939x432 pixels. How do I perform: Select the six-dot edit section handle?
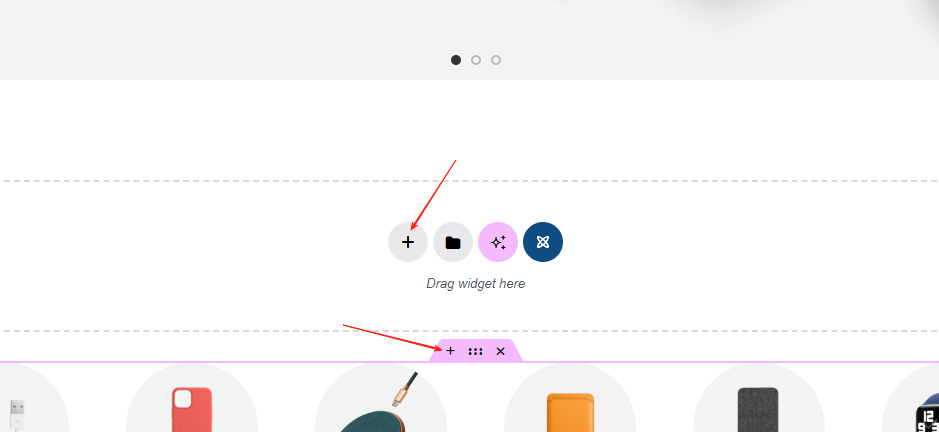click(x=475, y=352)
